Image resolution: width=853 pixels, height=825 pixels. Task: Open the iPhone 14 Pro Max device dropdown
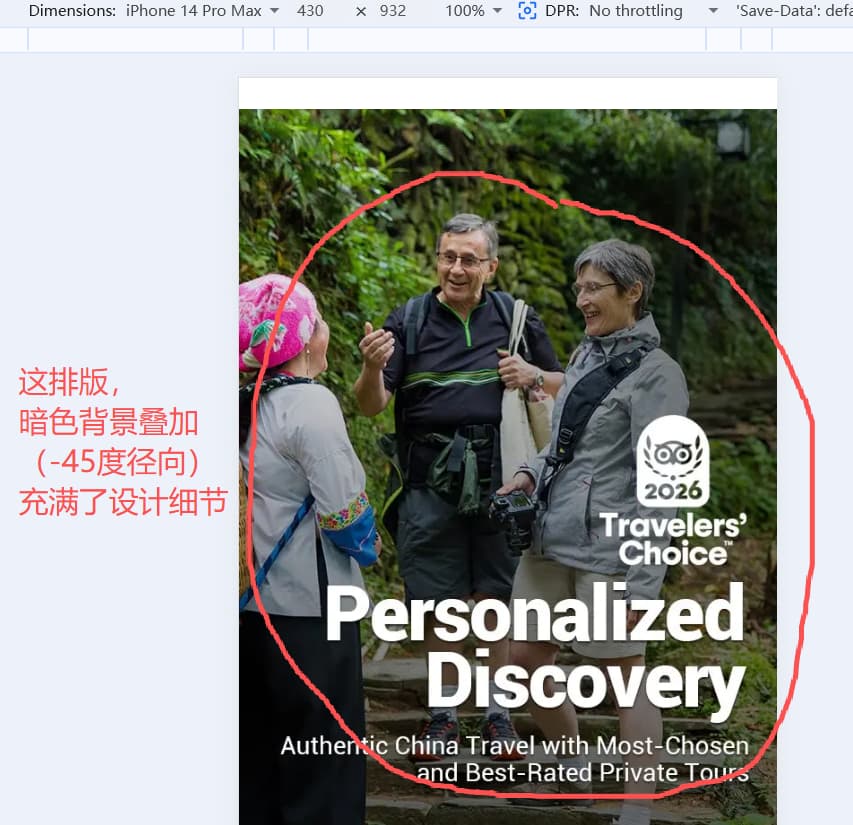pyautogui.click(x=202, y=11)
